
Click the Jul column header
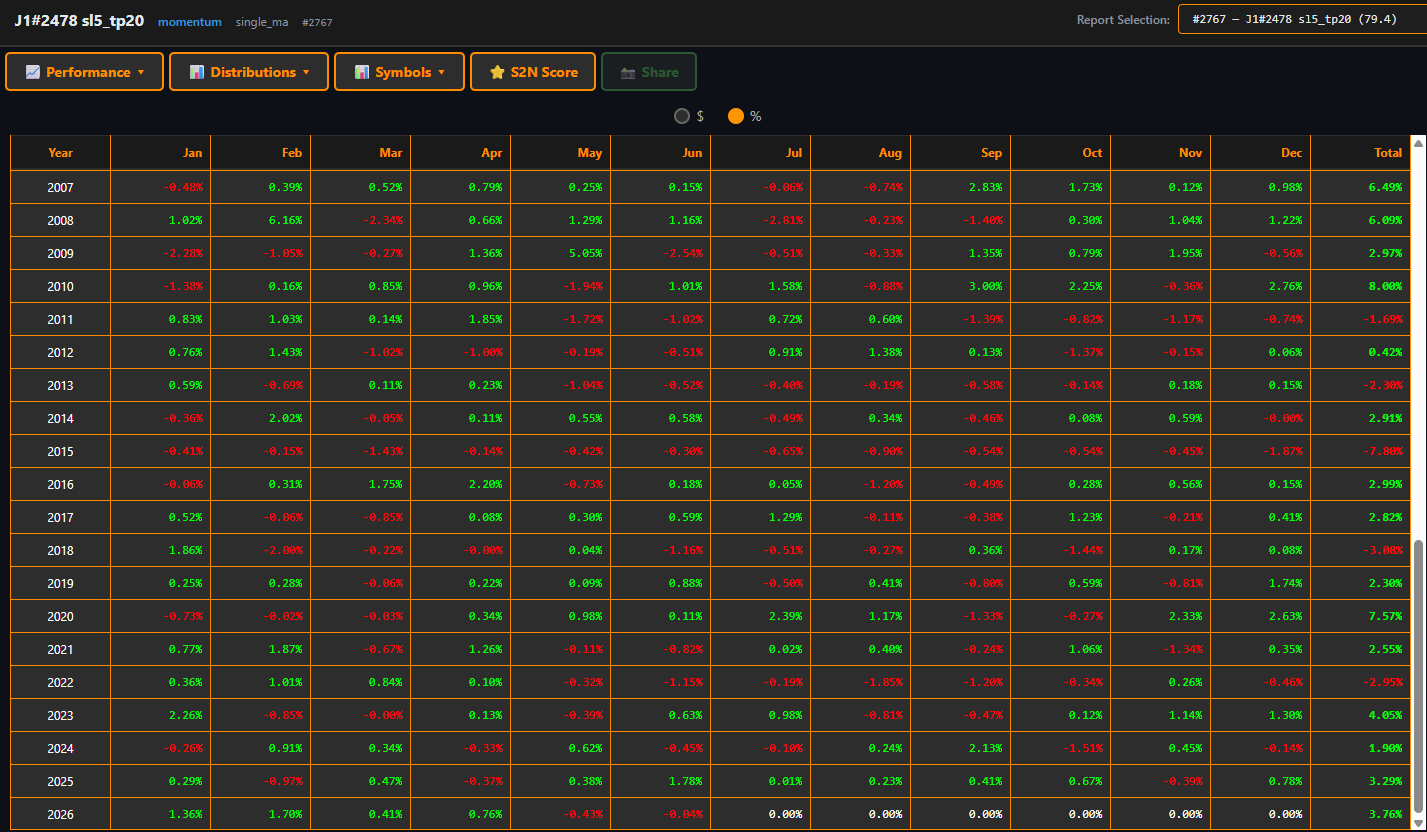pyautogui.click(x=761, y=153)
